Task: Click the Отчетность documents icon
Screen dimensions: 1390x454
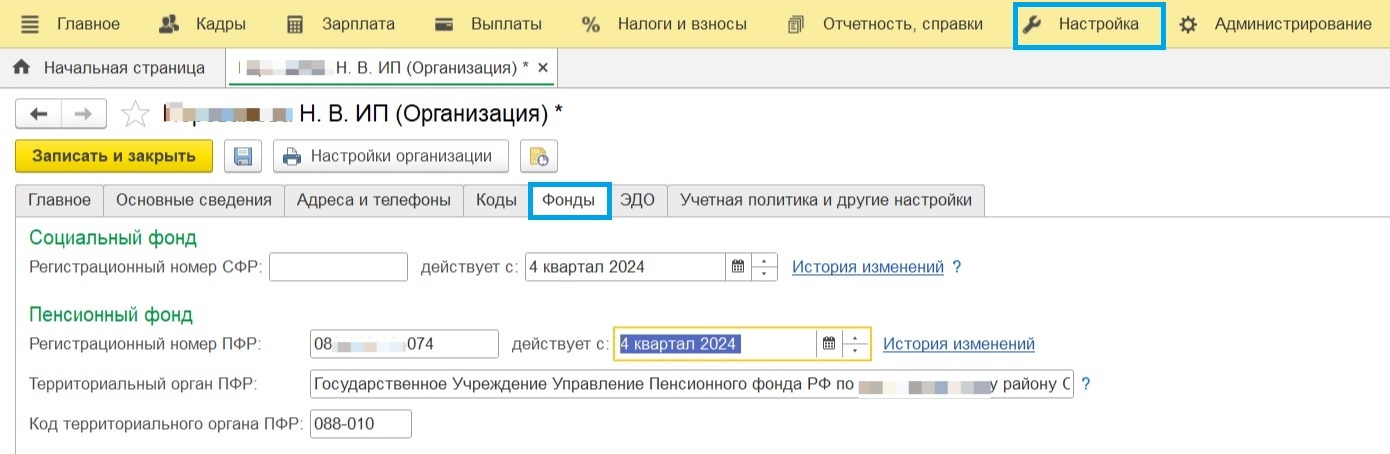Action: [x=796, y=24]
